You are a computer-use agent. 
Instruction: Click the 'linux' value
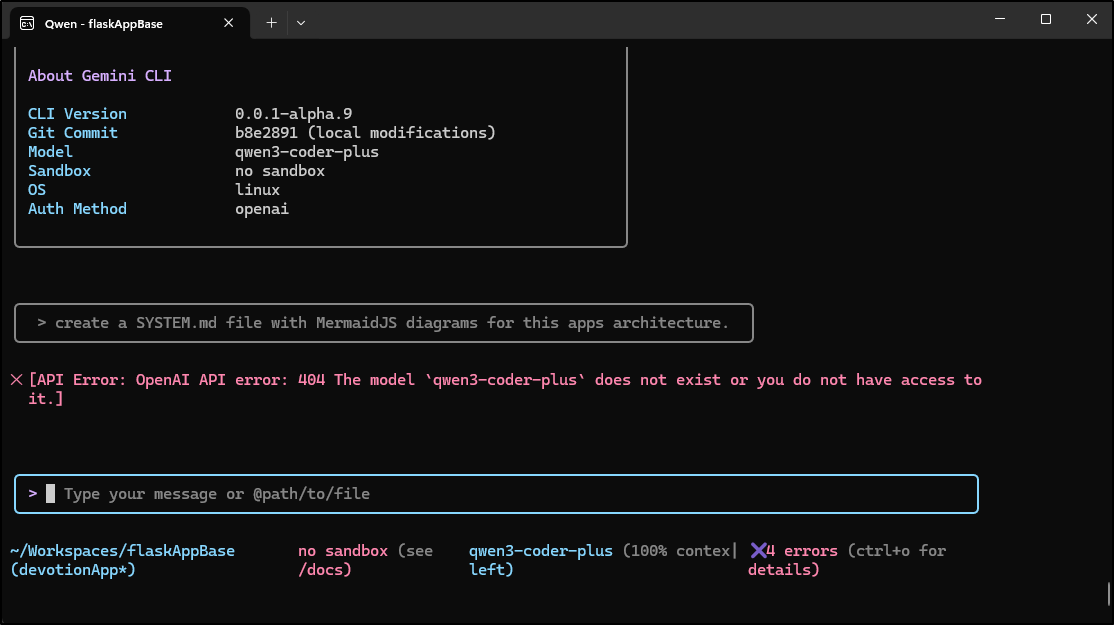point(257,190)
